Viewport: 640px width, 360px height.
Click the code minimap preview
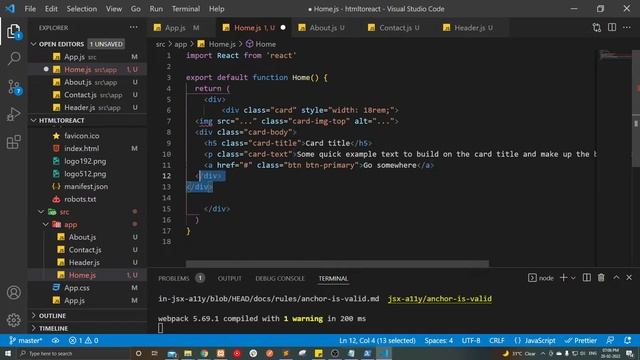(615, 56)
